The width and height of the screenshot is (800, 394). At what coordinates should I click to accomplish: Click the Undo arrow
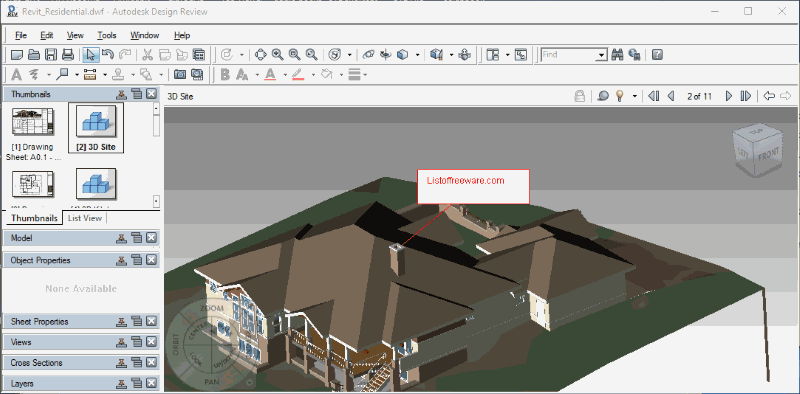click(x=108, y=55)
